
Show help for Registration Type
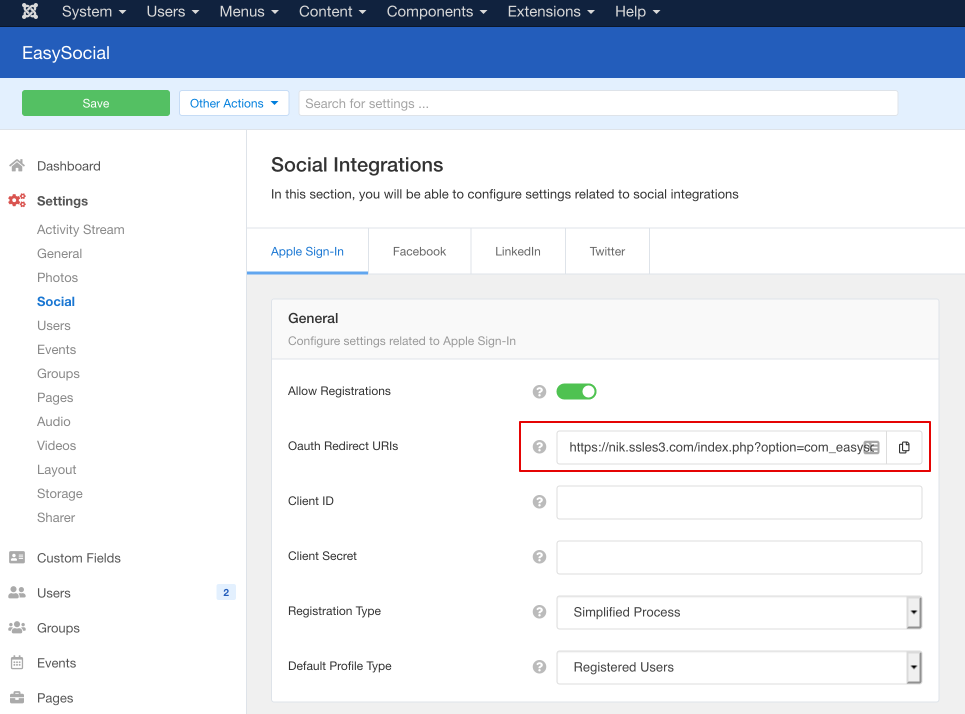539,611
